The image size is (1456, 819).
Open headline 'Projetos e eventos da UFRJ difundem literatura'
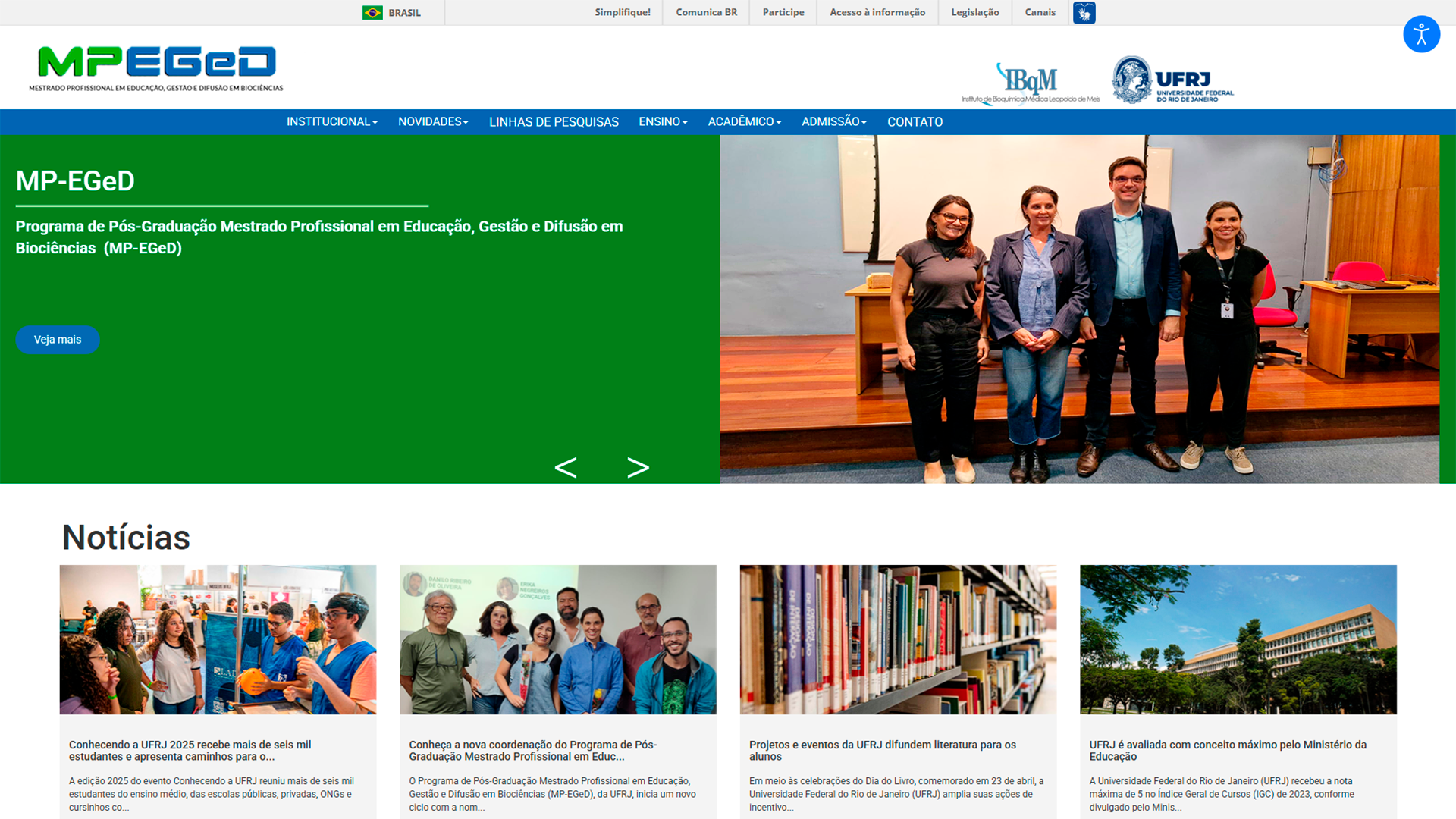[883, 751]
